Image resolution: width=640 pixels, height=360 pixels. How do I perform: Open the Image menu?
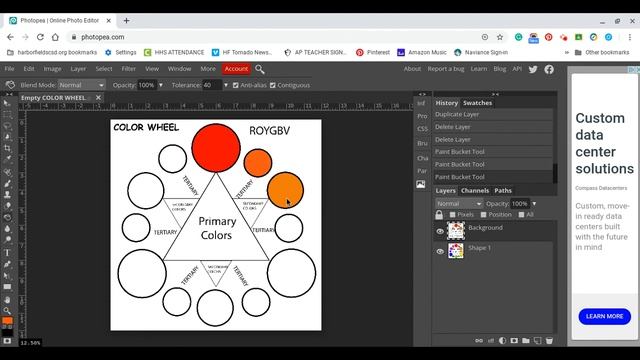[x=52, y=69]
